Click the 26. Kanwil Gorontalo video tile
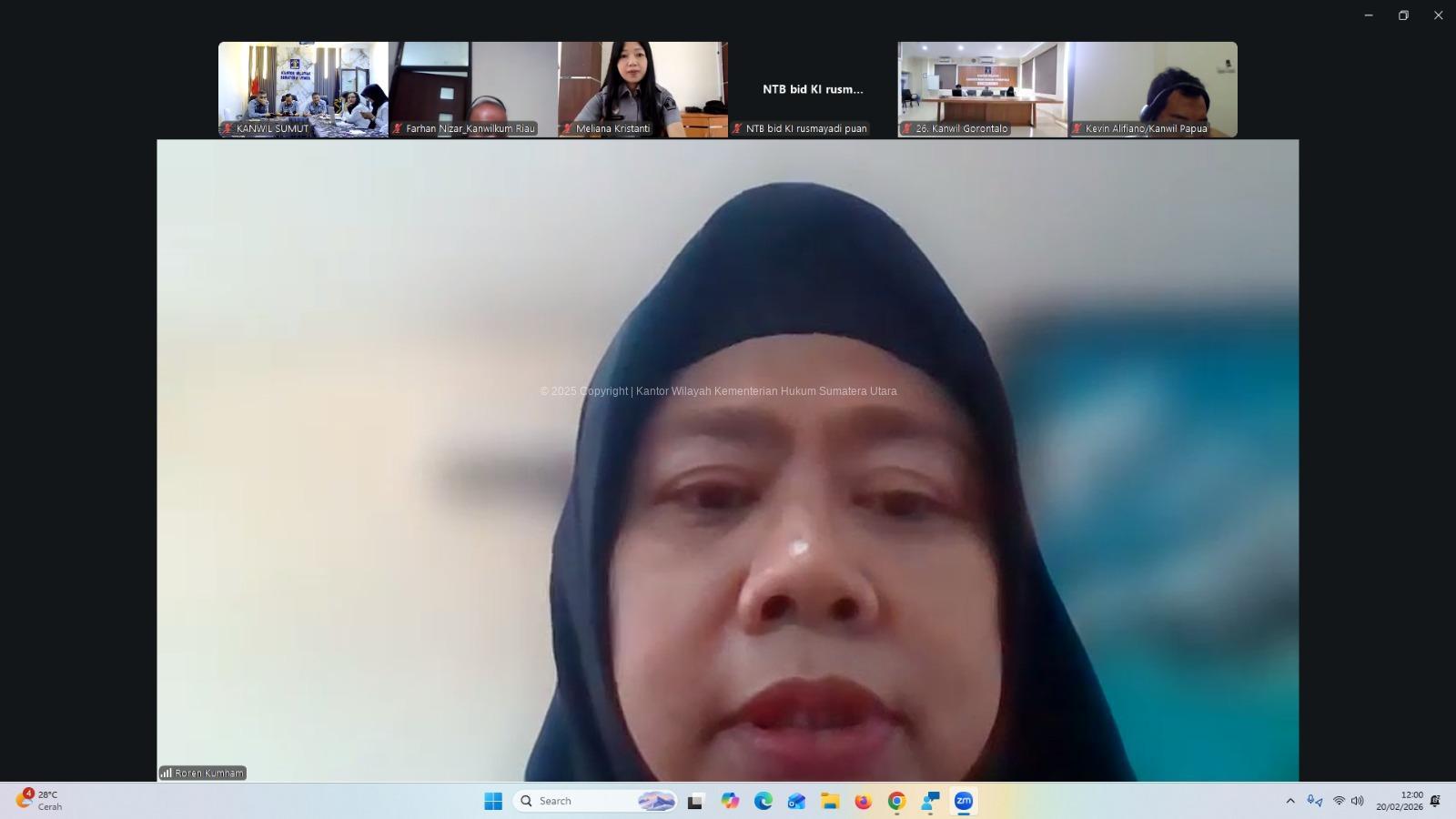1456x819 pixels. coord(982,88)
